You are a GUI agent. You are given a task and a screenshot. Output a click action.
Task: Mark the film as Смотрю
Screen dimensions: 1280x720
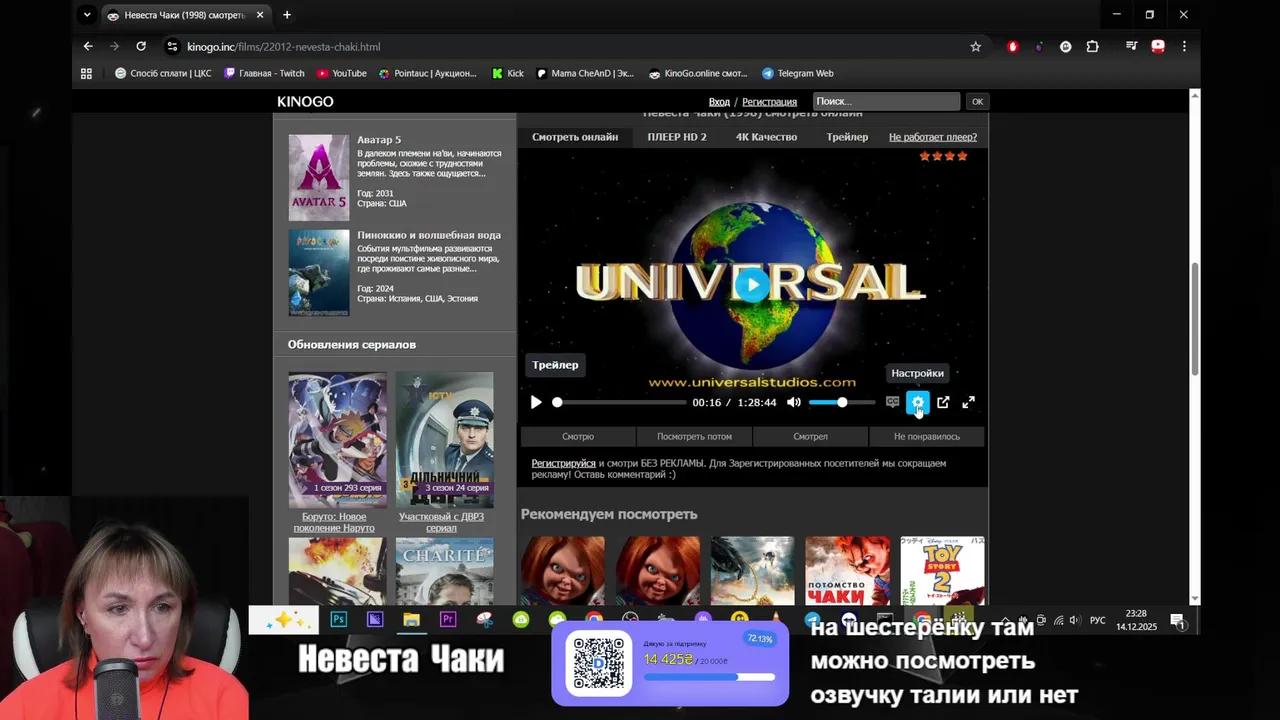(x=578, y=436)
